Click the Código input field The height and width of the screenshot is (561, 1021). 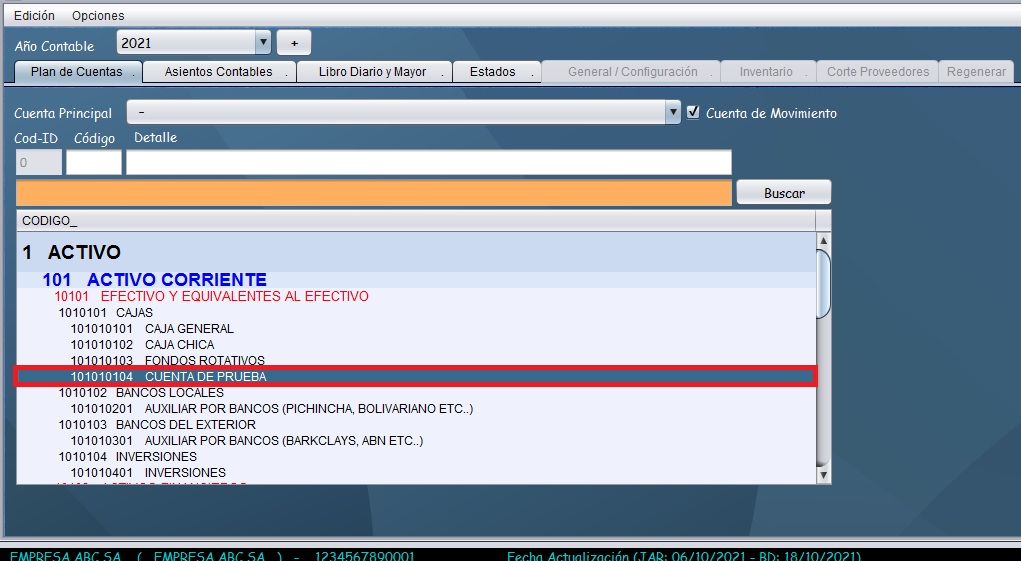pyautogui.click(x=93, y=162)
